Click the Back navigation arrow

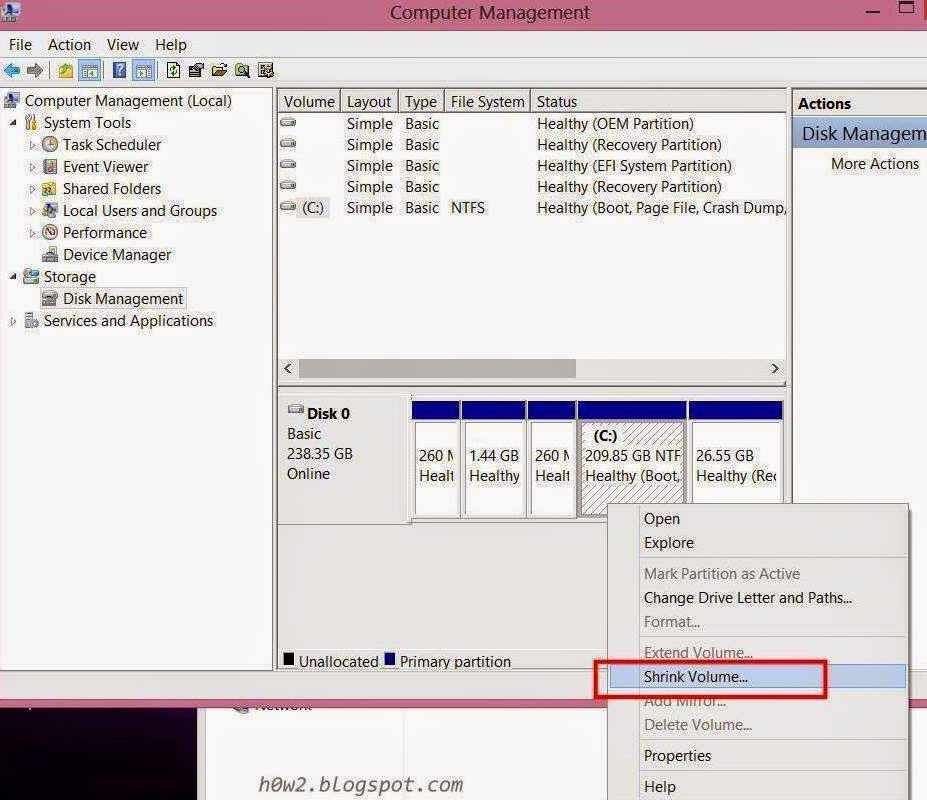[x=12, y=70]
